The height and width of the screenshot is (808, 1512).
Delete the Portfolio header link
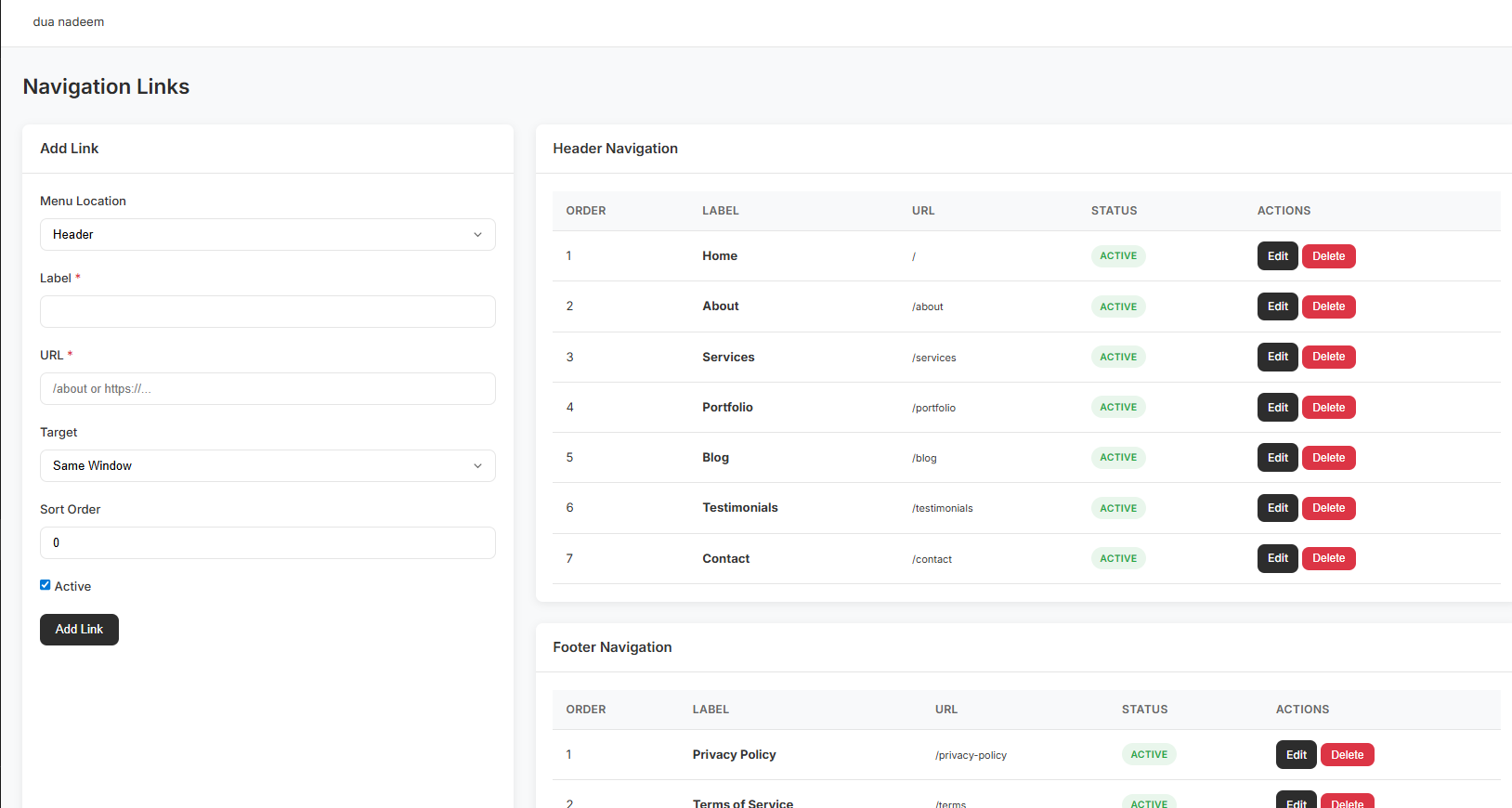1328,408
